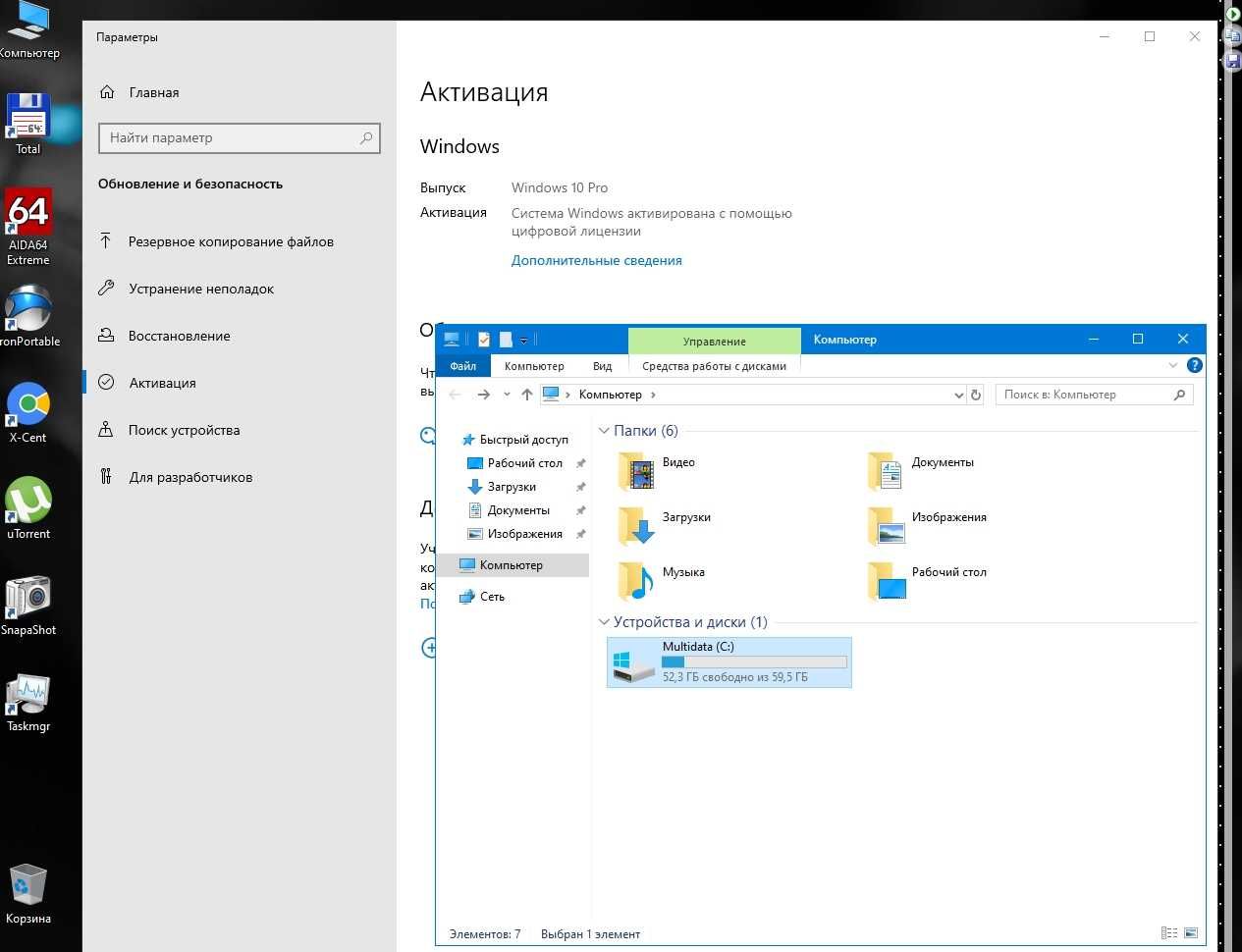Open AIDA64 Extreme desktop icon
The image size is (1242, 952).
28,226
